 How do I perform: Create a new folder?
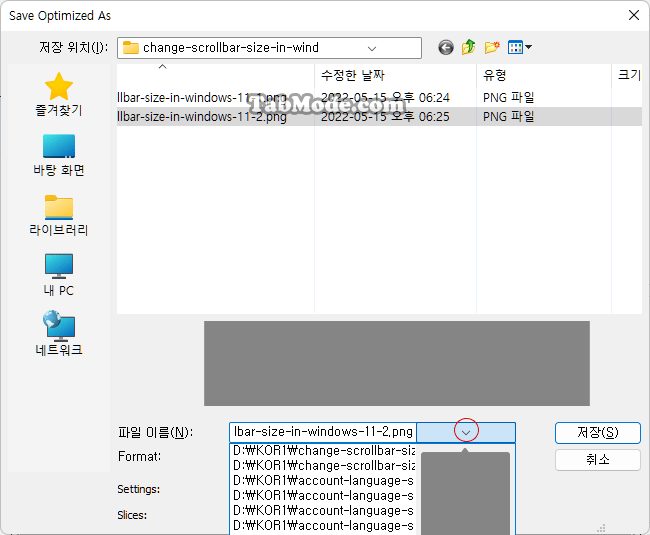click(492, 47)
